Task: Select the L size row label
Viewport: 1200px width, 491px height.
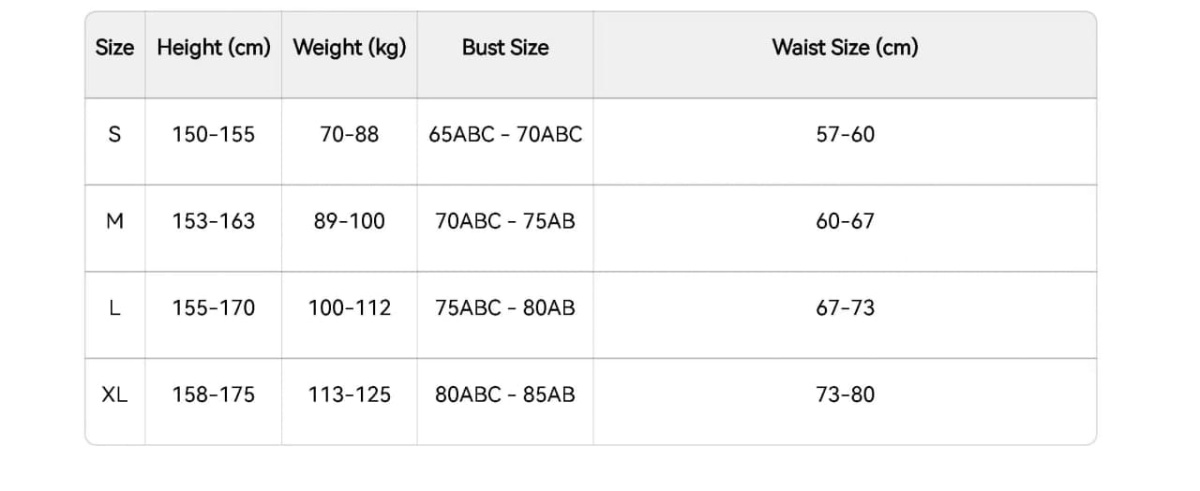Action: pos(115,308)
